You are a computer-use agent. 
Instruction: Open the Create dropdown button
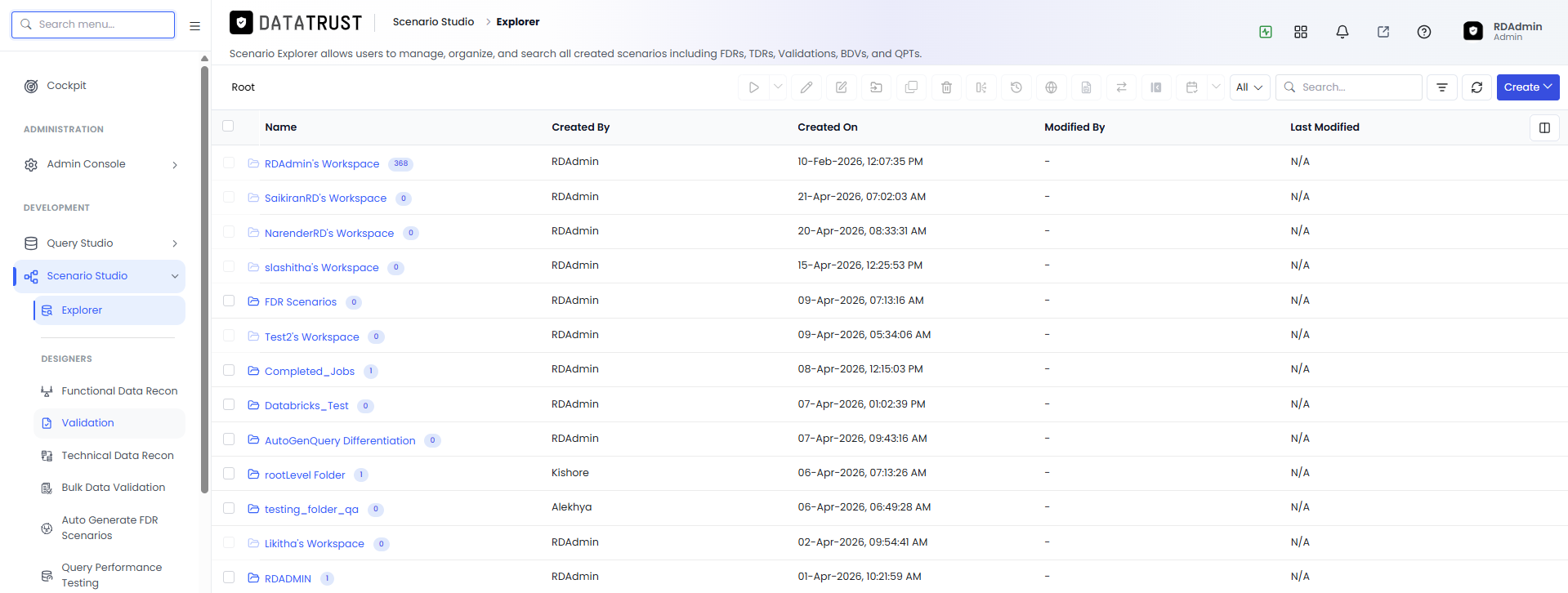click(x=1528, y=87)
